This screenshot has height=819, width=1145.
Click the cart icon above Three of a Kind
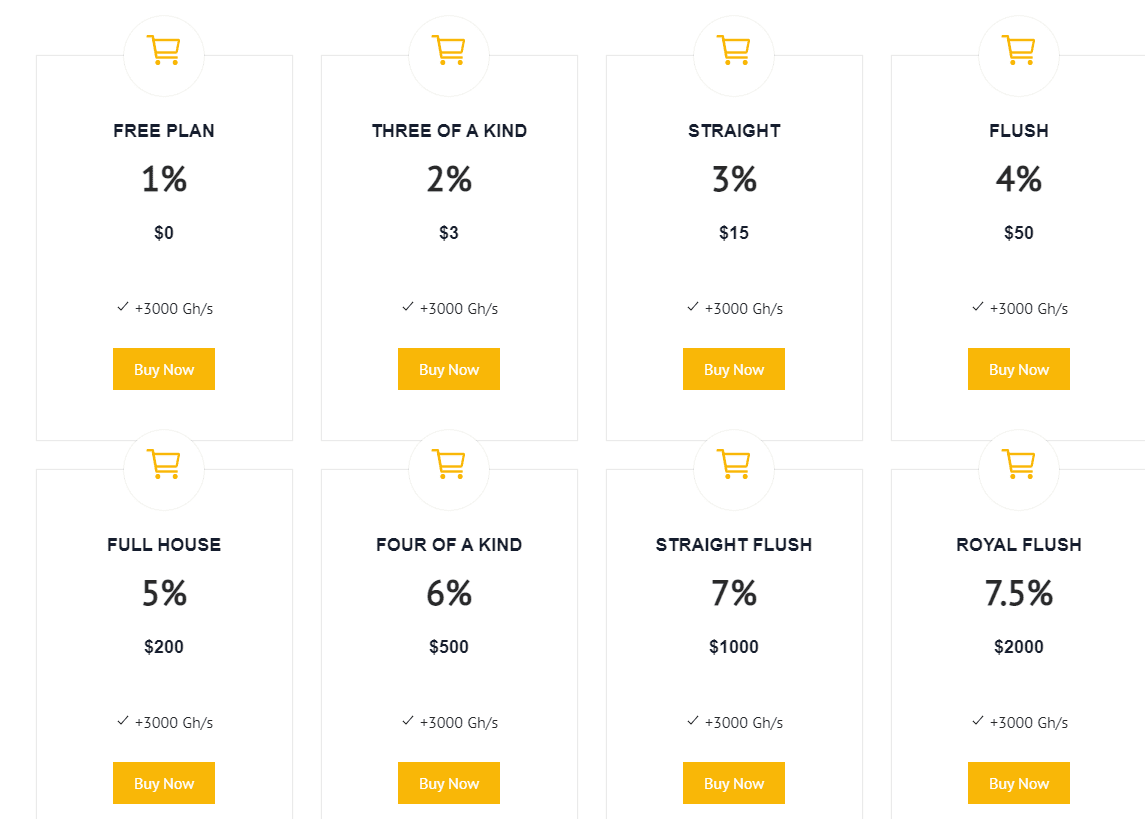pyautogui.click(x=448, y=50)
